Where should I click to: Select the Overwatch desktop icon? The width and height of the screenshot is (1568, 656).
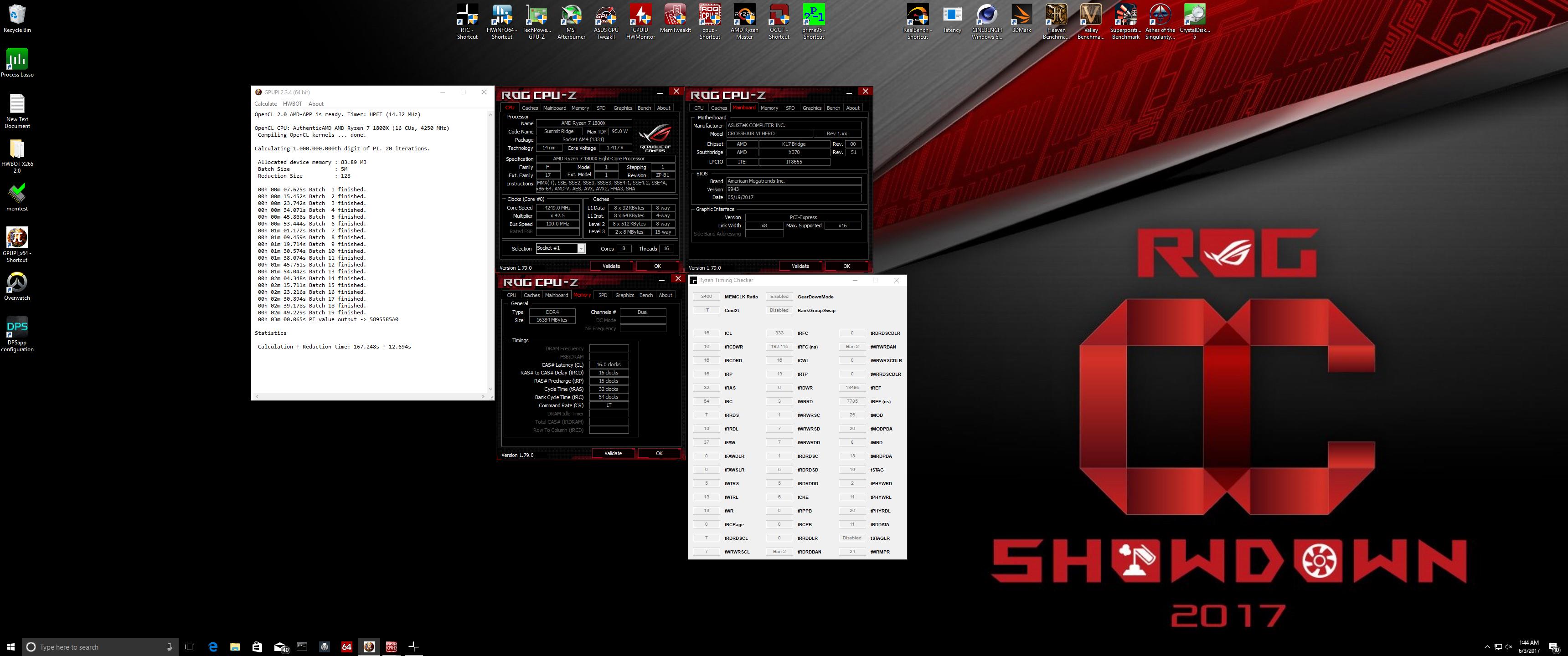[17, 286]
